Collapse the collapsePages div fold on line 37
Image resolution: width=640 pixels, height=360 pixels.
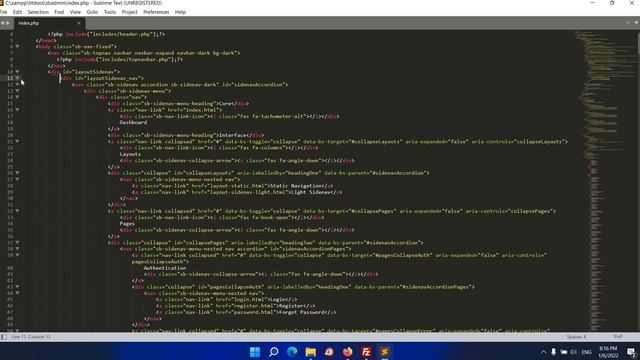pyautogui.click(x=18, y=242)
